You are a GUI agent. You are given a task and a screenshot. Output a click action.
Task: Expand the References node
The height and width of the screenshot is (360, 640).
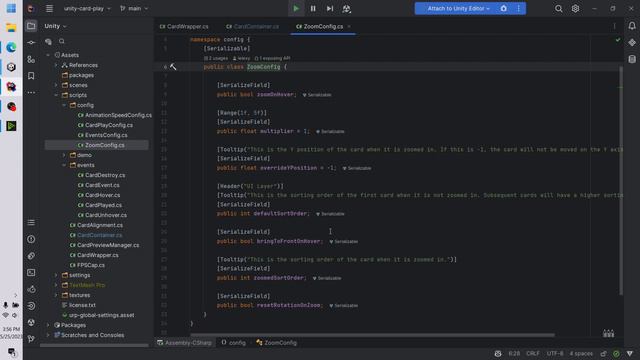(x=56, y=65)
